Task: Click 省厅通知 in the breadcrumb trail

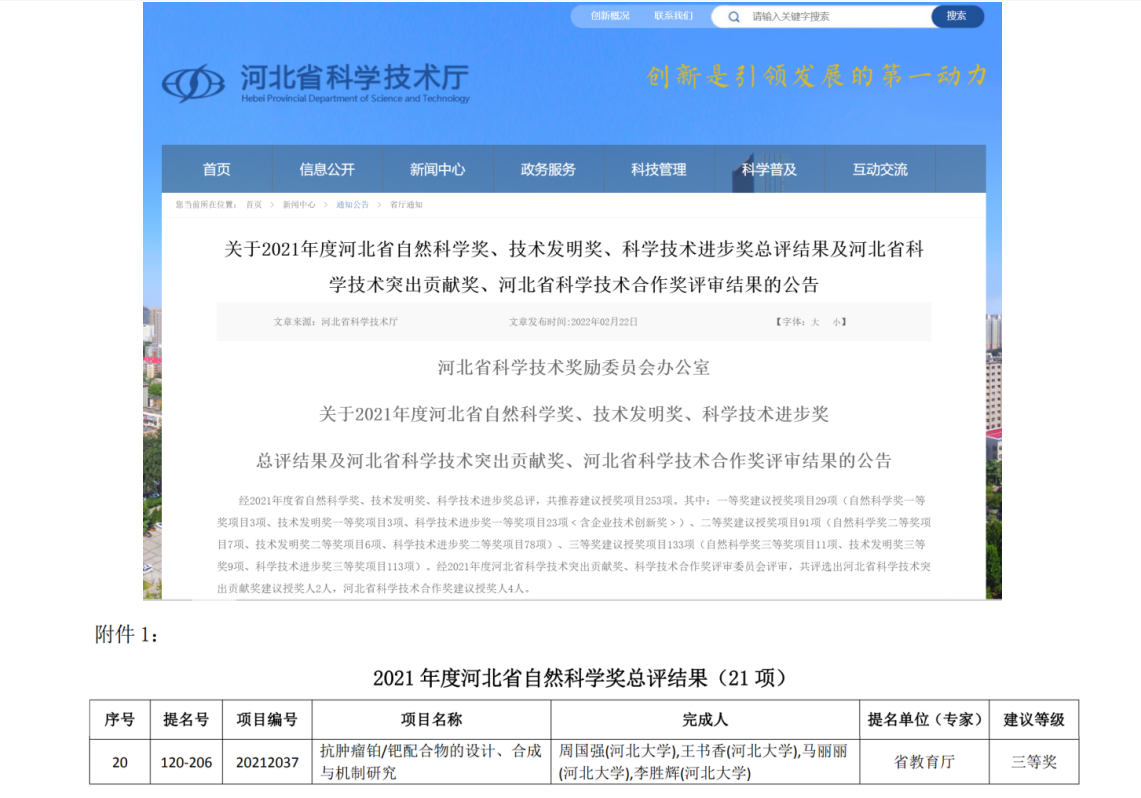Action: tap(406, 205)
